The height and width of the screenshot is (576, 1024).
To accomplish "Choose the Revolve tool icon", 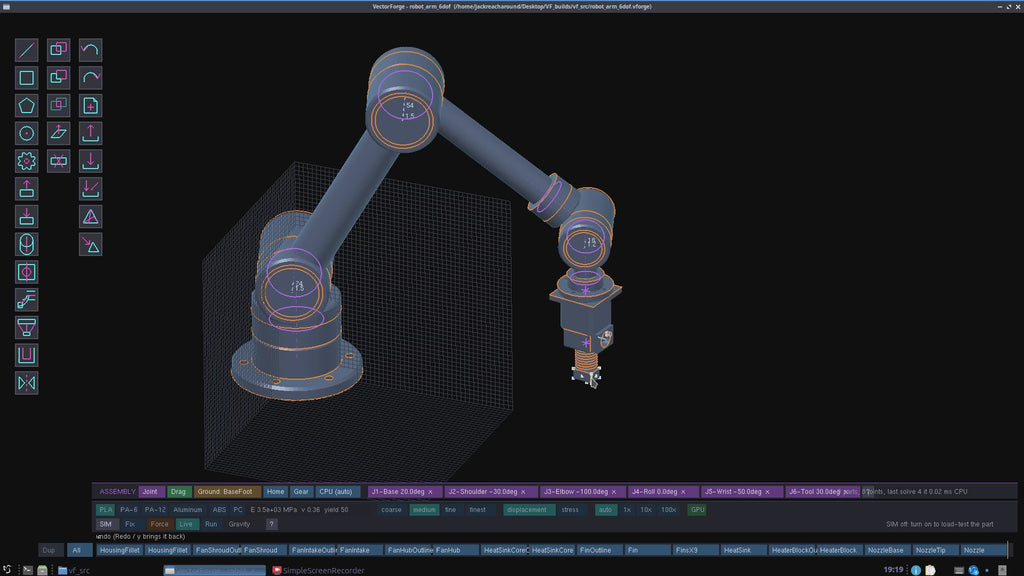I will click(26, 244).
